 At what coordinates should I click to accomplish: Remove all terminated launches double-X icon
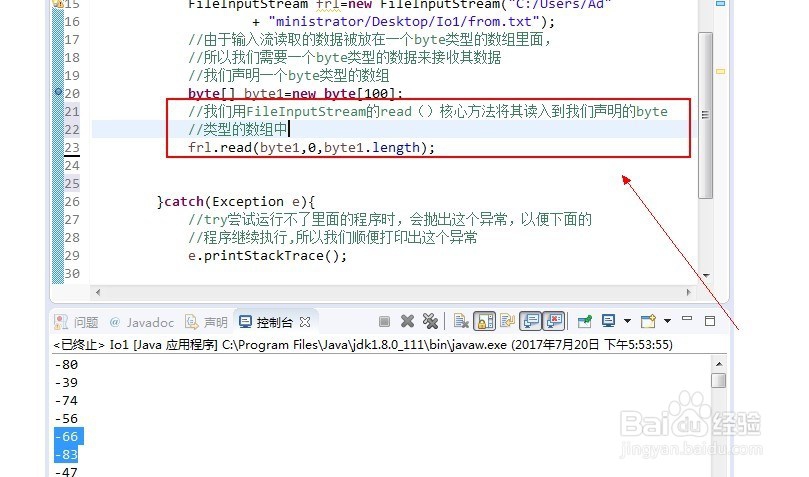(430, 321)
